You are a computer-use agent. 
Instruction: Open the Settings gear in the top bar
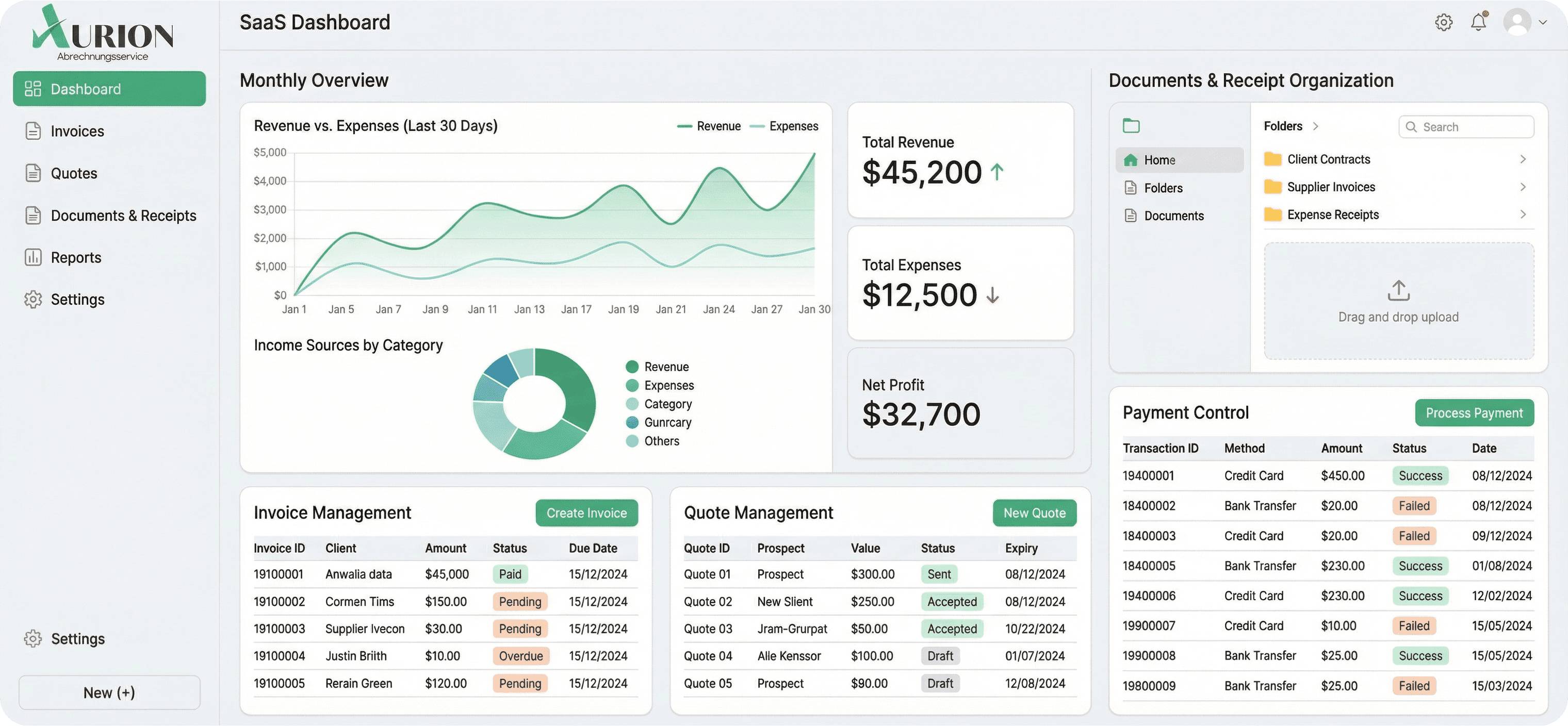pyautogui.click(x=1443, y=22)
